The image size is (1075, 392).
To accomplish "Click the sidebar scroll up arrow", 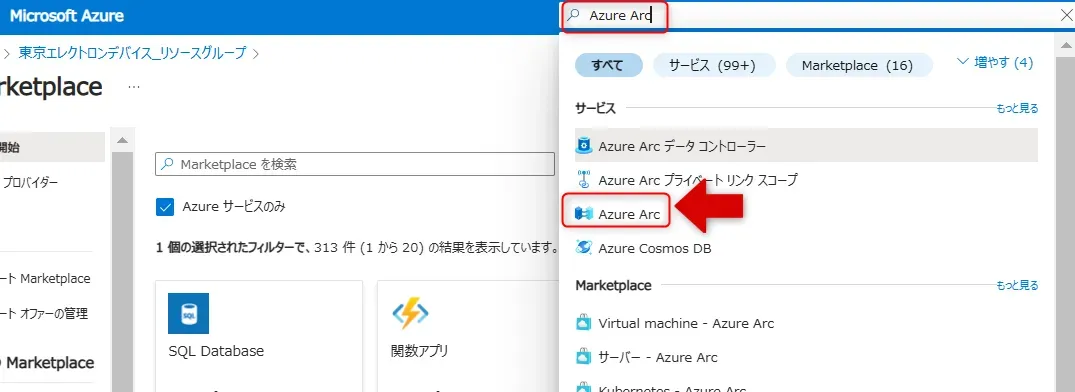I will pyautogui.click(x=122, y=140).
